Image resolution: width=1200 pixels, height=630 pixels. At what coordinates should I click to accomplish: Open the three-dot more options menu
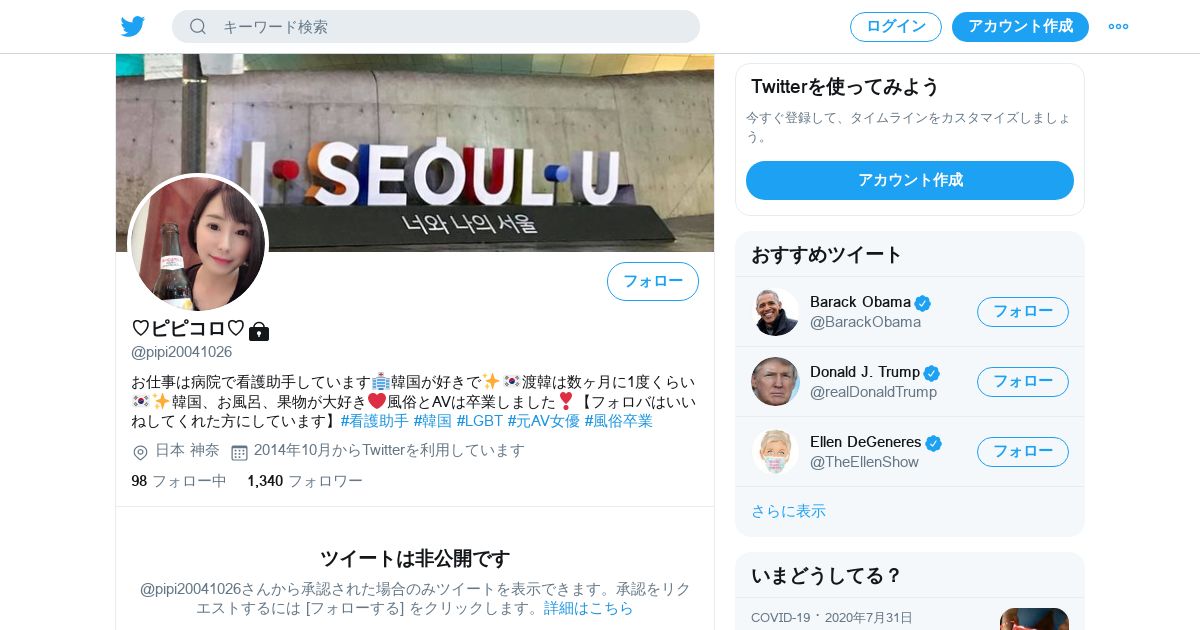click(x=1118, y=26)
